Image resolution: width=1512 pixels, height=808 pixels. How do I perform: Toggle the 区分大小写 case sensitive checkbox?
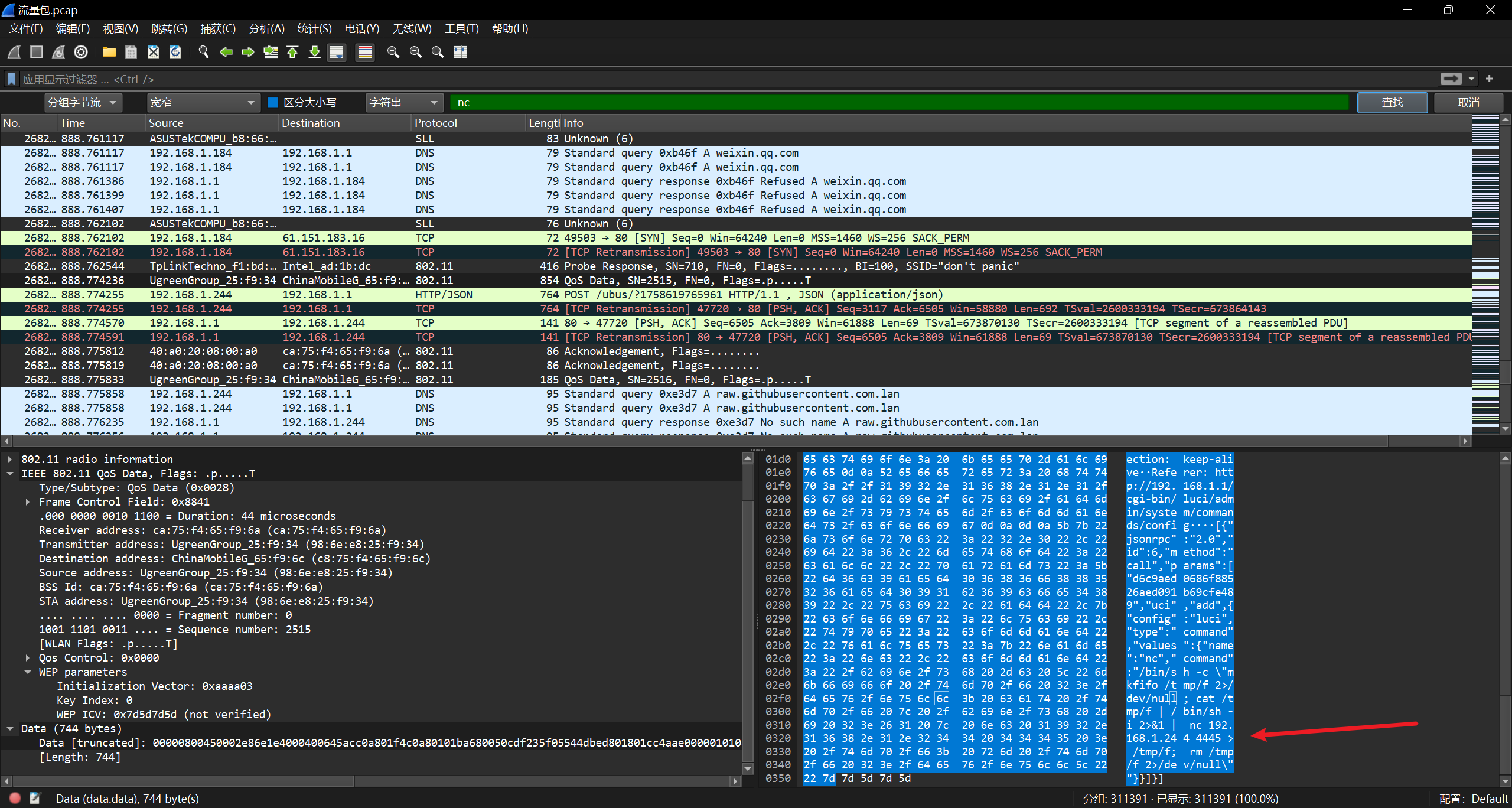pyautogui.click(x=273, y=103)
